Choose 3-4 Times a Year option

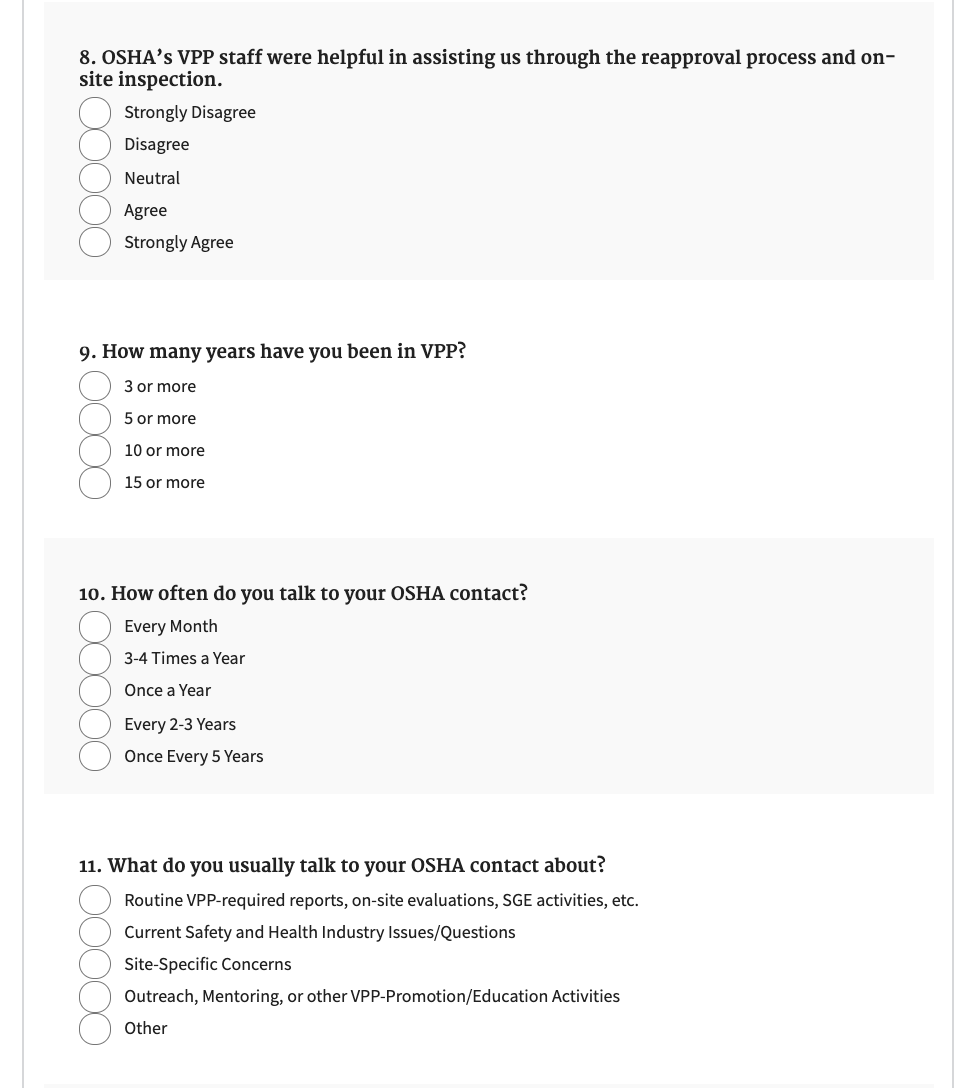pyautogui.click(x=95, y=659)
